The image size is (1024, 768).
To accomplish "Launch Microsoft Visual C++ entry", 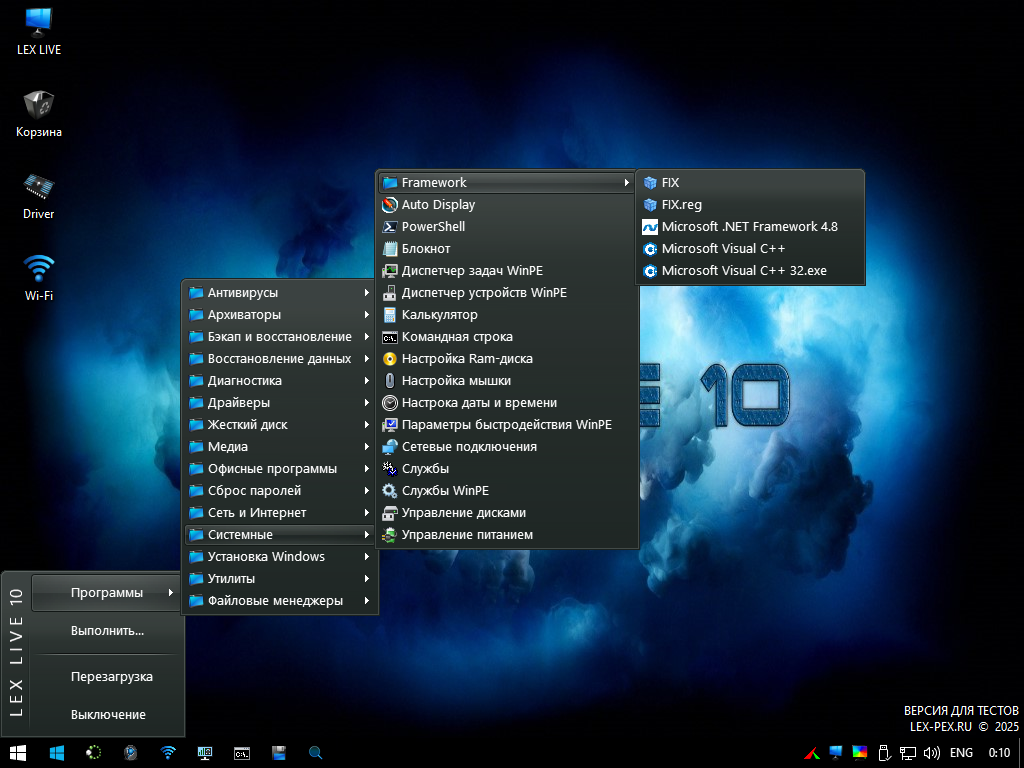I will pyautogui.click(x=750, y=249).
